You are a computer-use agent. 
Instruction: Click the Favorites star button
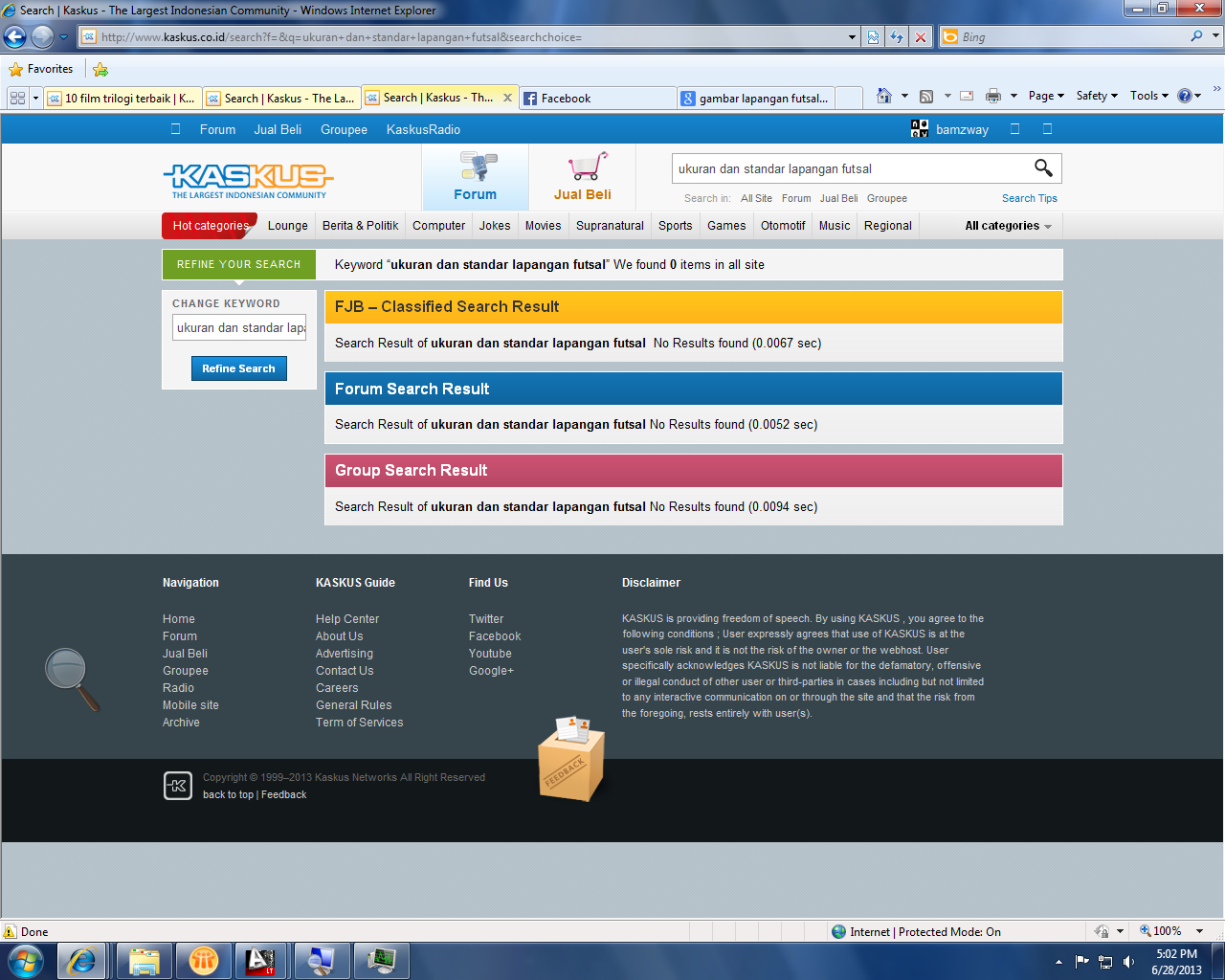click(x=41, y=69)
